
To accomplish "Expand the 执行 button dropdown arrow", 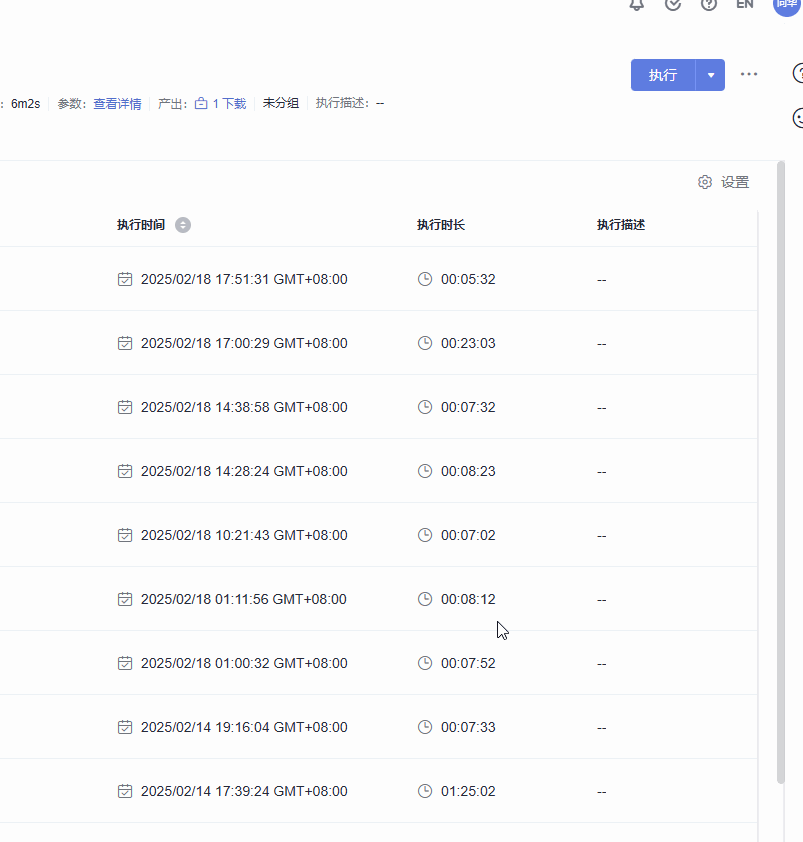I will coord(710,75).
